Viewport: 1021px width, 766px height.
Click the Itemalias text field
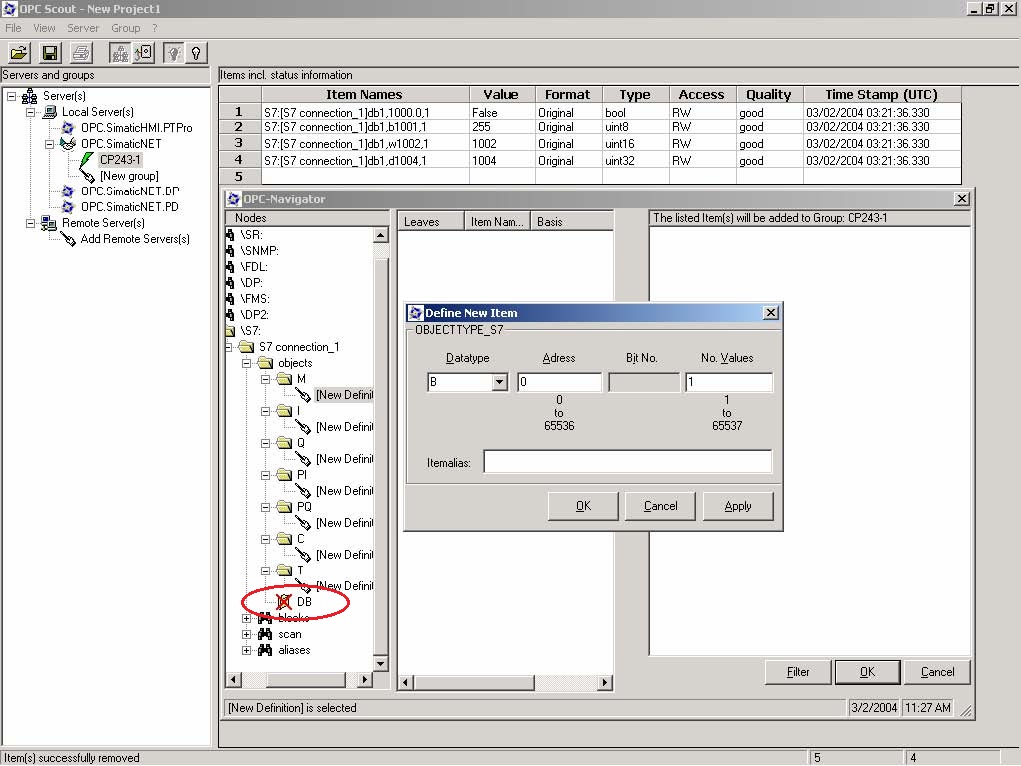628,462
